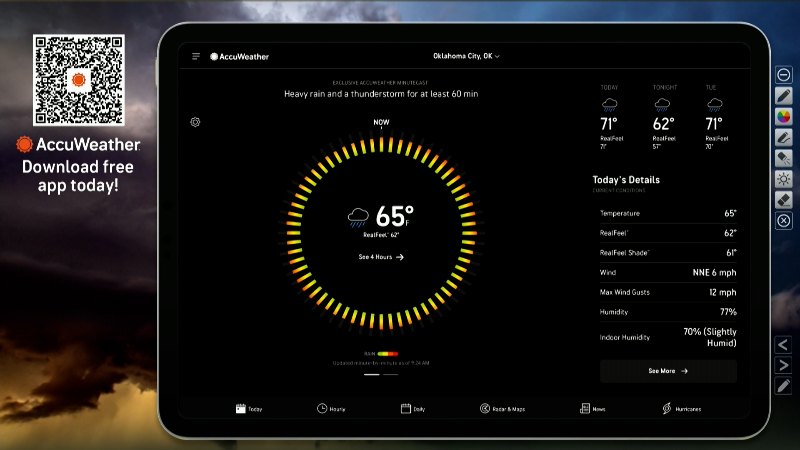Click the Today's Details heading
Viewport: 800px width, 450px height.
click(626, 180)
